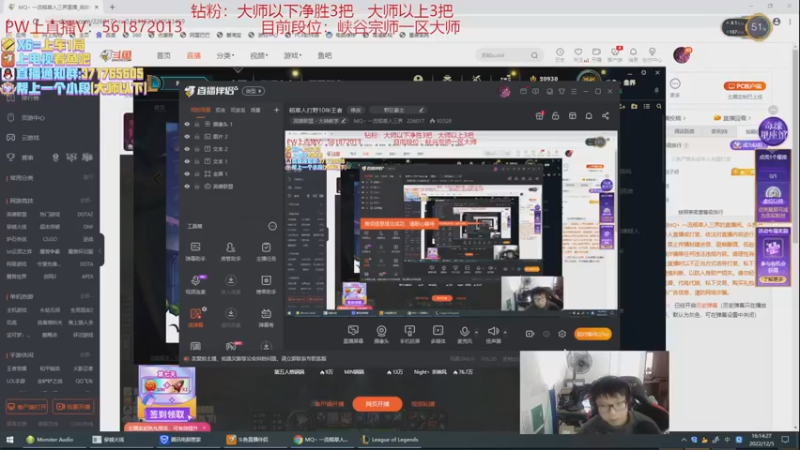This screenshot has height=450, width=800.
Task: Open Windows Start menu
Action: (x=10, y=439)
